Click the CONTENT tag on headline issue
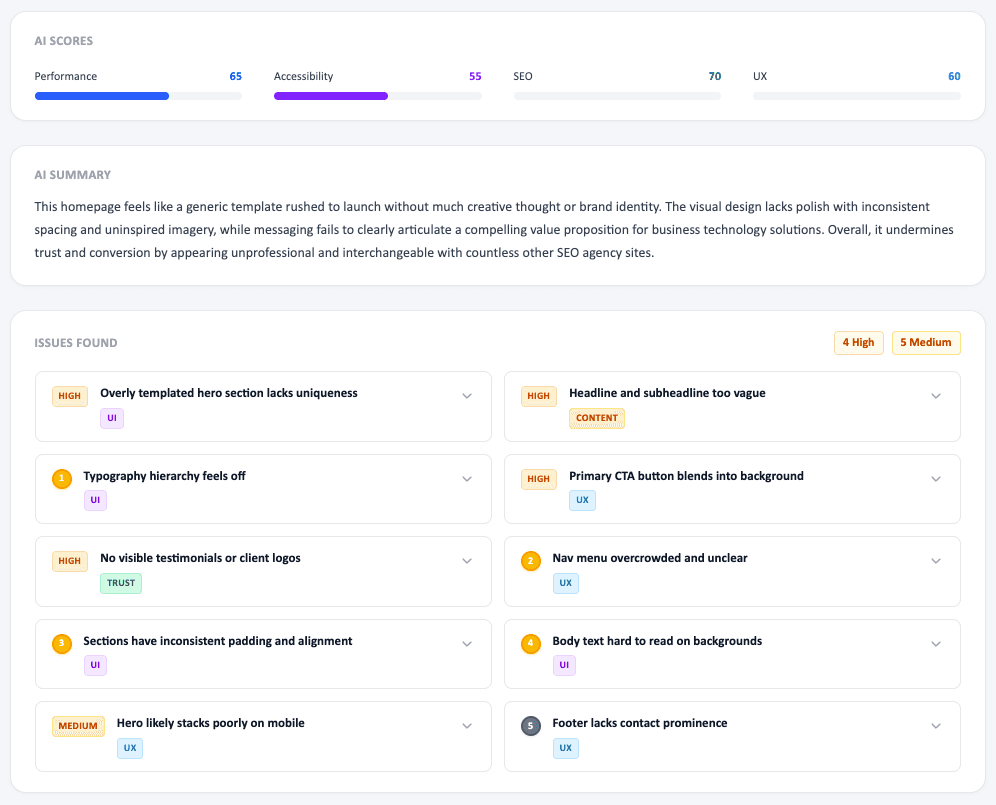 click(x=597, y=419)
